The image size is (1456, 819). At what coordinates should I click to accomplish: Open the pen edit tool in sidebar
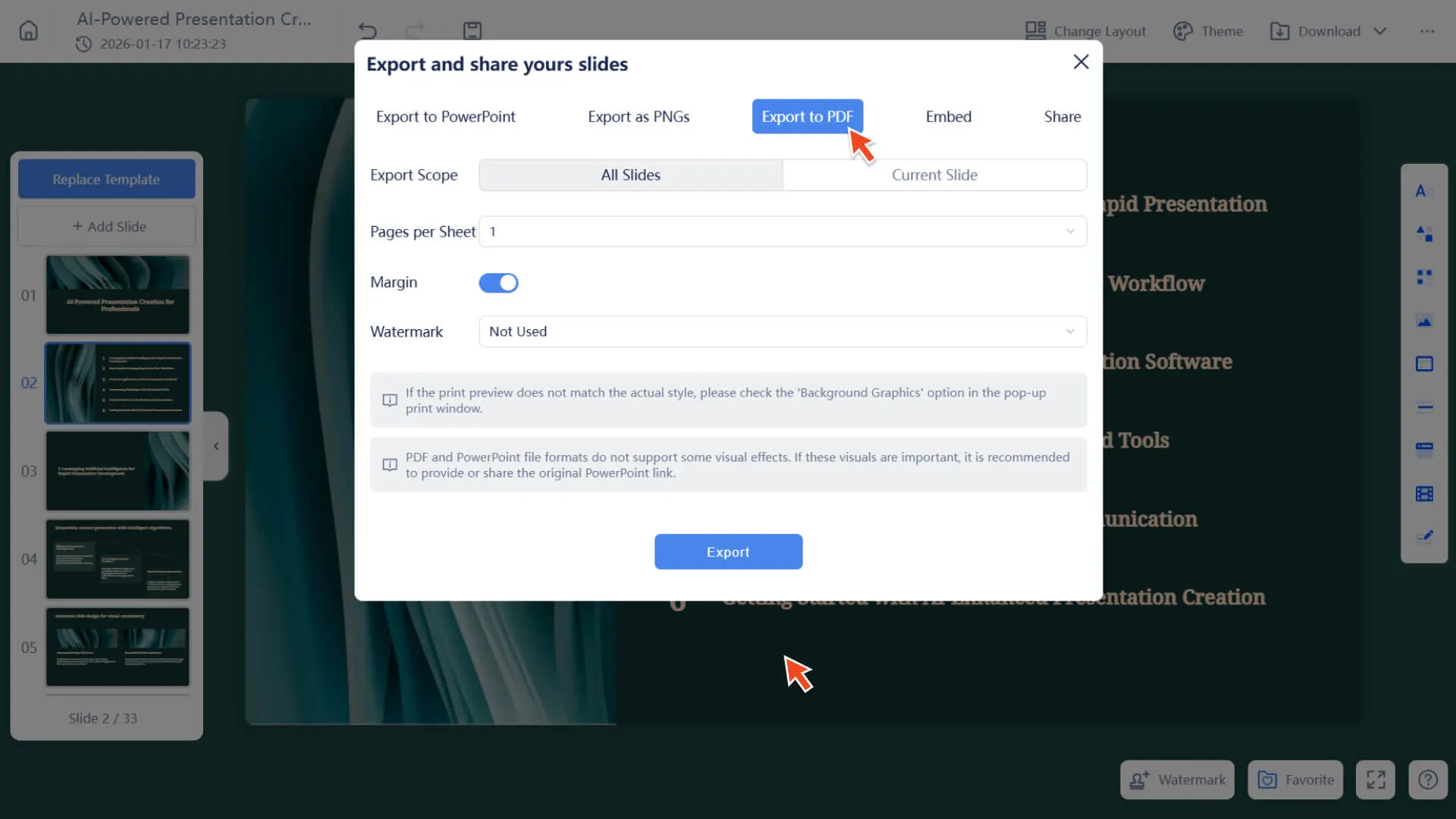click(x=1424, y=536)
